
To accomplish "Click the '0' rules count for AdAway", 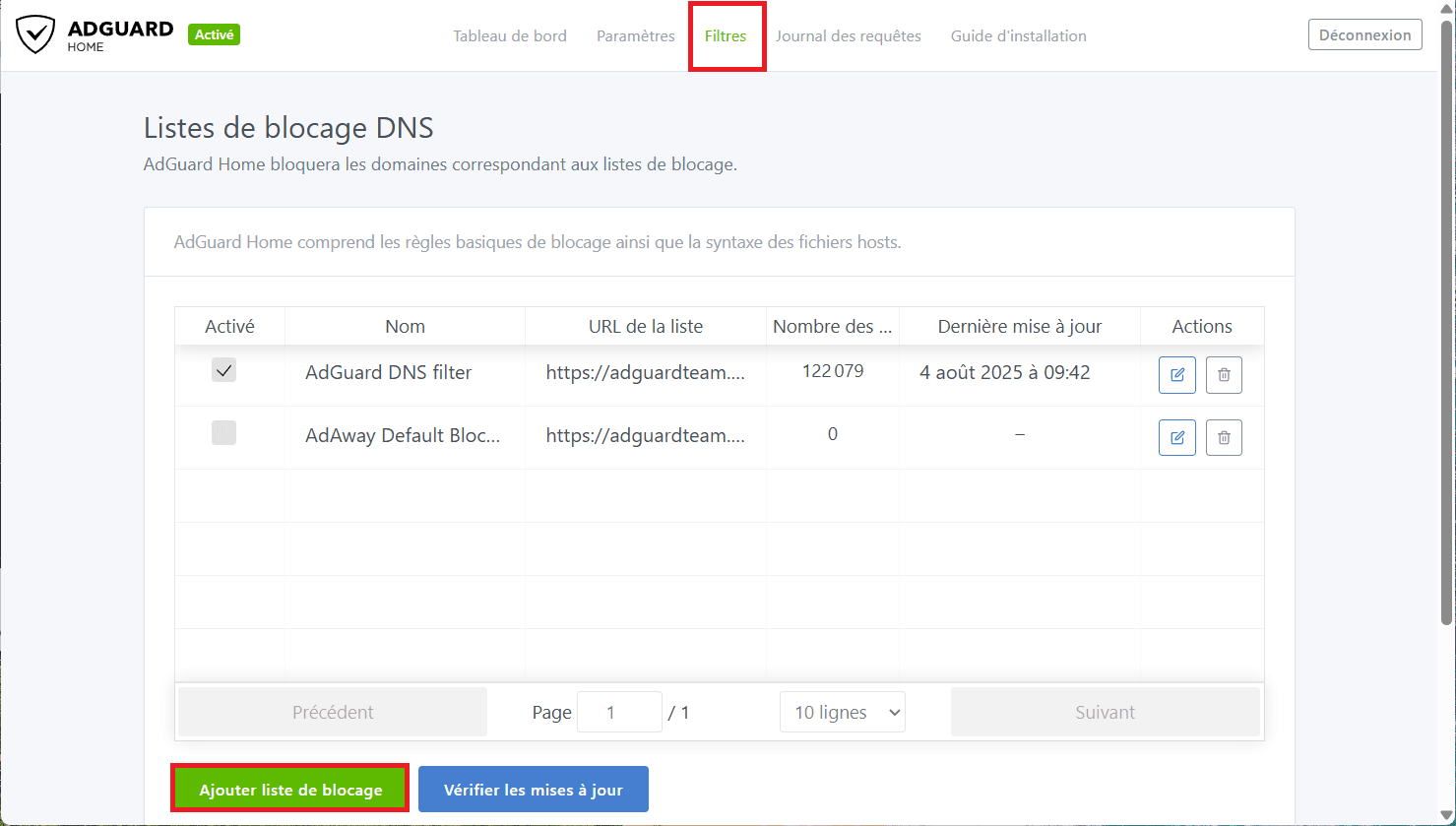I will [x=833, y=434].
